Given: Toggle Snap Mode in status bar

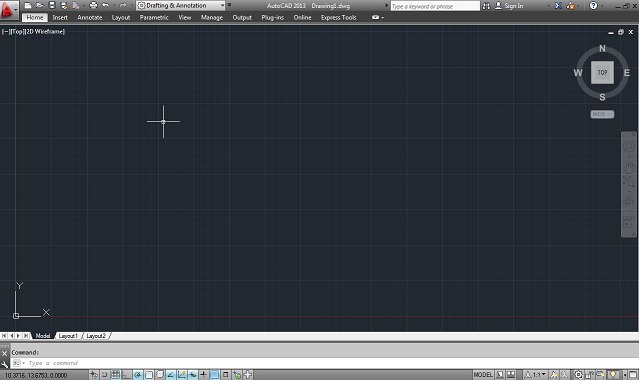Looking at the screenshot, I should coord(105,375).
